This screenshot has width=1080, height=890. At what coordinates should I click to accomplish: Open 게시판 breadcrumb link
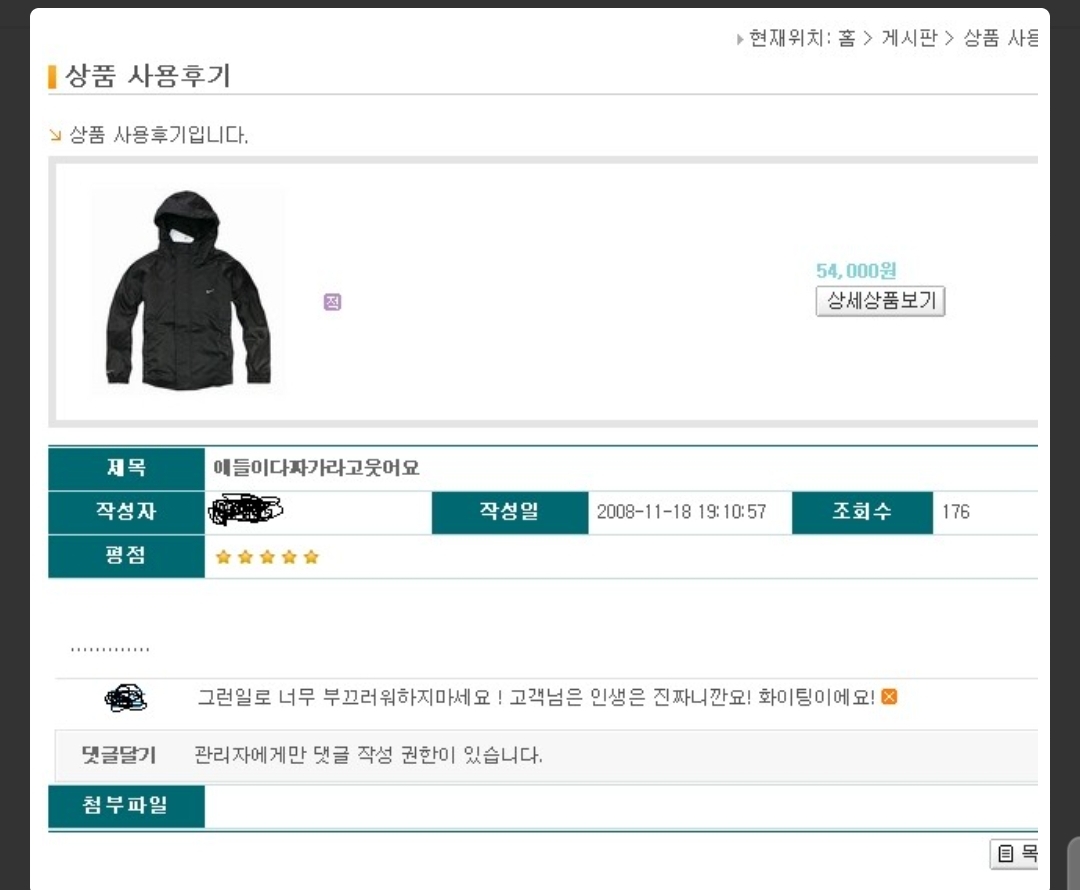pyautogui.click(x=910, y=39)
